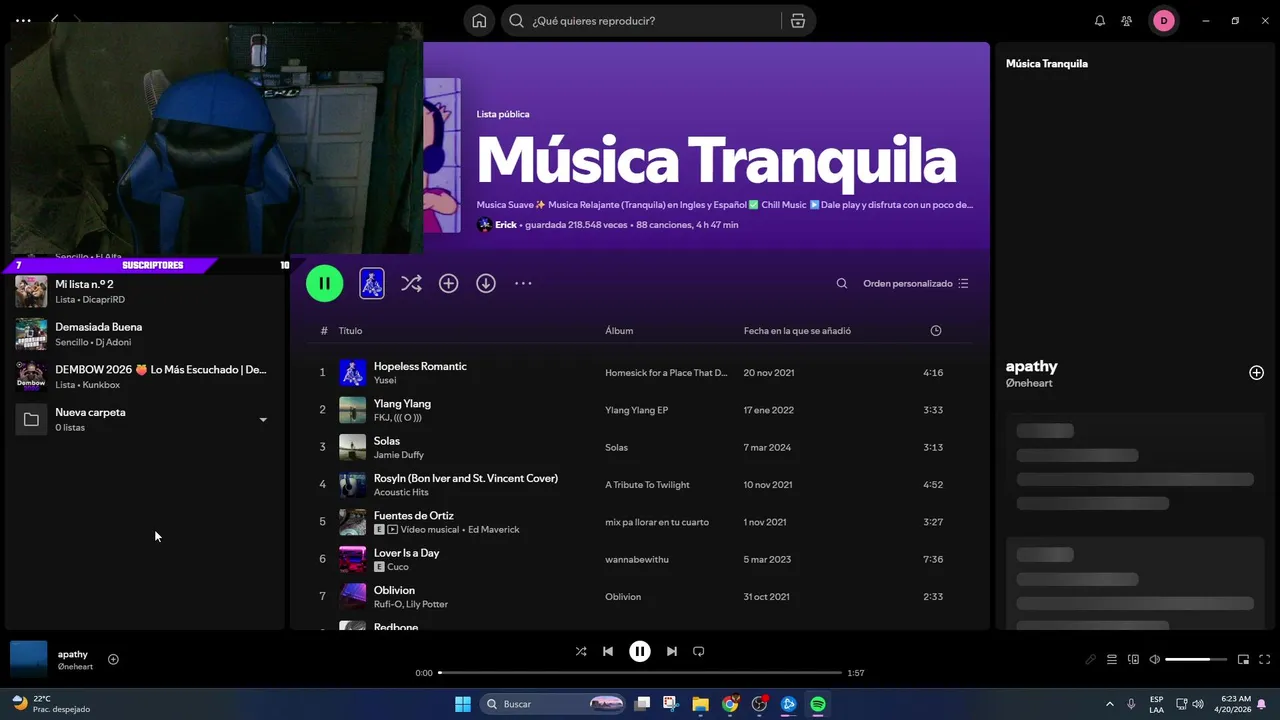The height and width of the screenshot is (720, 1280).
Task: Select track Oblivion by Rufi-O
Action: pos(640,597)
